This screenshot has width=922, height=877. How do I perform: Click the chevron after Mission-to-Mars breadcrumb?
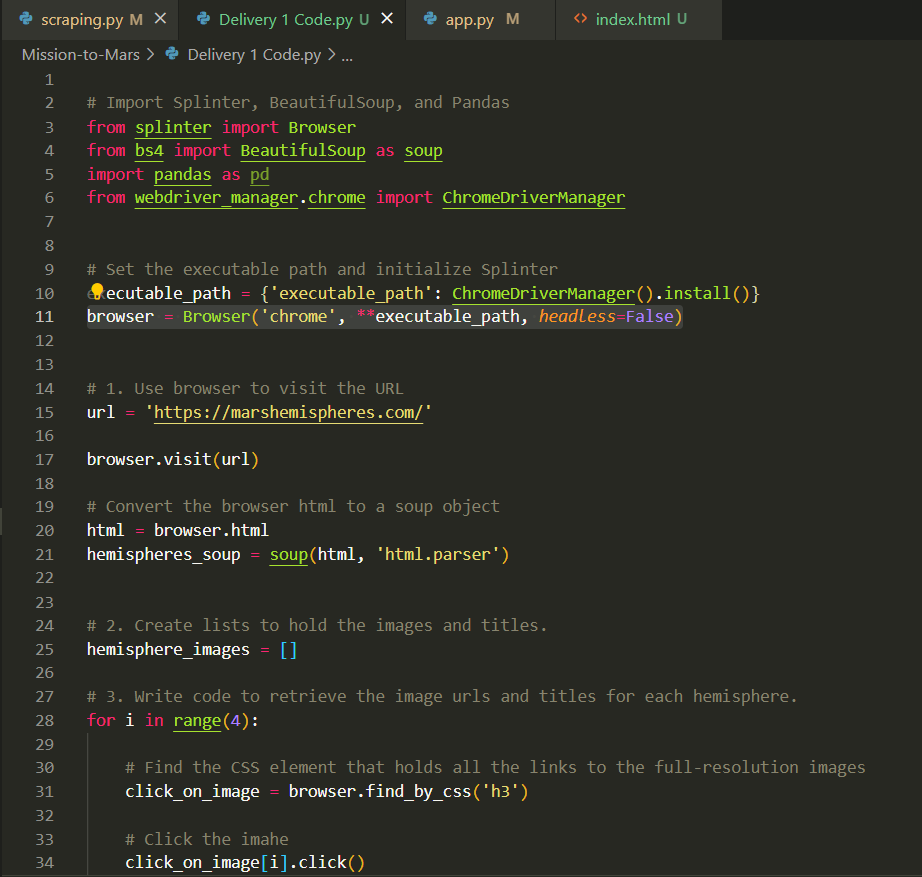(151, 55)
